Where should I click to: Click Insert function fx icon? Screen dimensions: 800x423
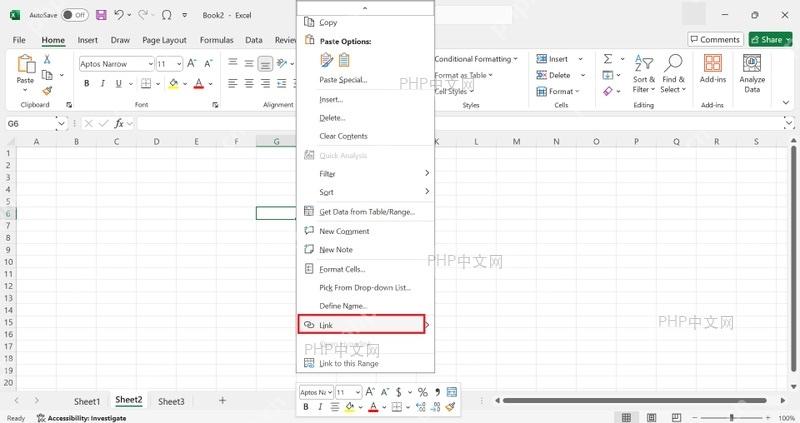tap(119, 123)
